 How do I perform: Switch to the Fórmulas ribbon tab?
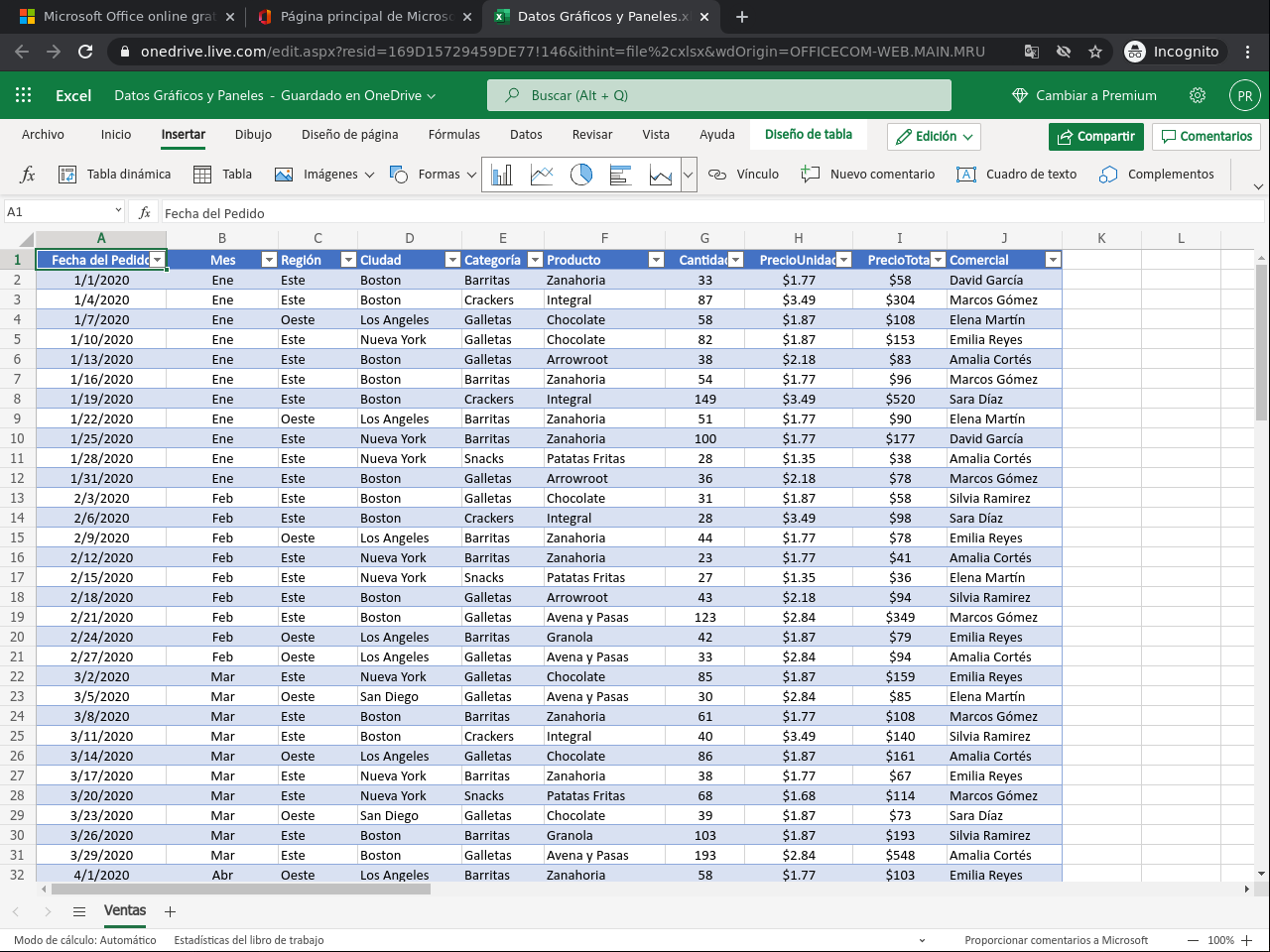[x=453, y=135]
